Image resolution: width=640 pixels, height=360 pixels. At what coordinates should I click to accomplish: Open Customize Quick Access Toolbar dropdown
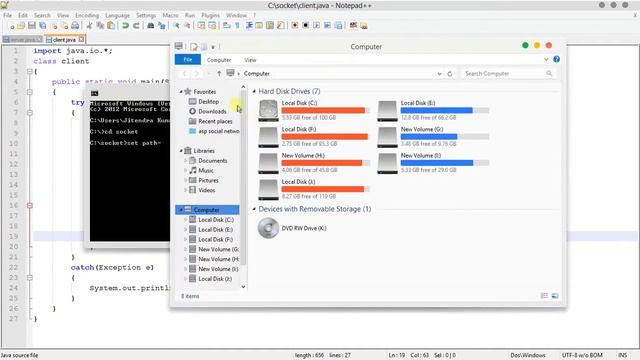pos(213,47)
